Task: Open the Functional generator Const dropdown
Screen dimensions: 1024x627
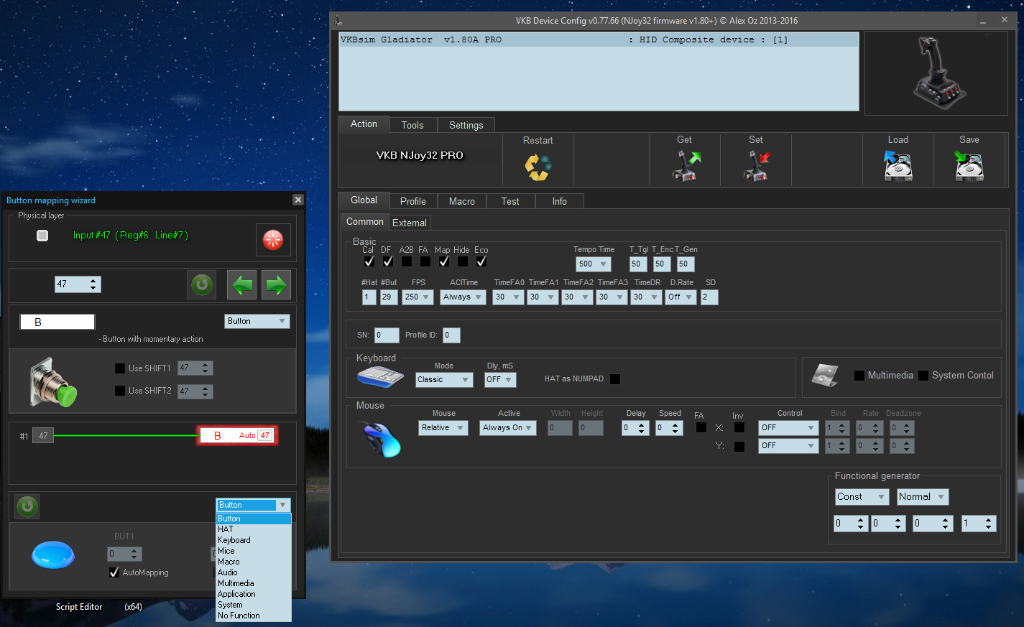Action: coord(862,497)
